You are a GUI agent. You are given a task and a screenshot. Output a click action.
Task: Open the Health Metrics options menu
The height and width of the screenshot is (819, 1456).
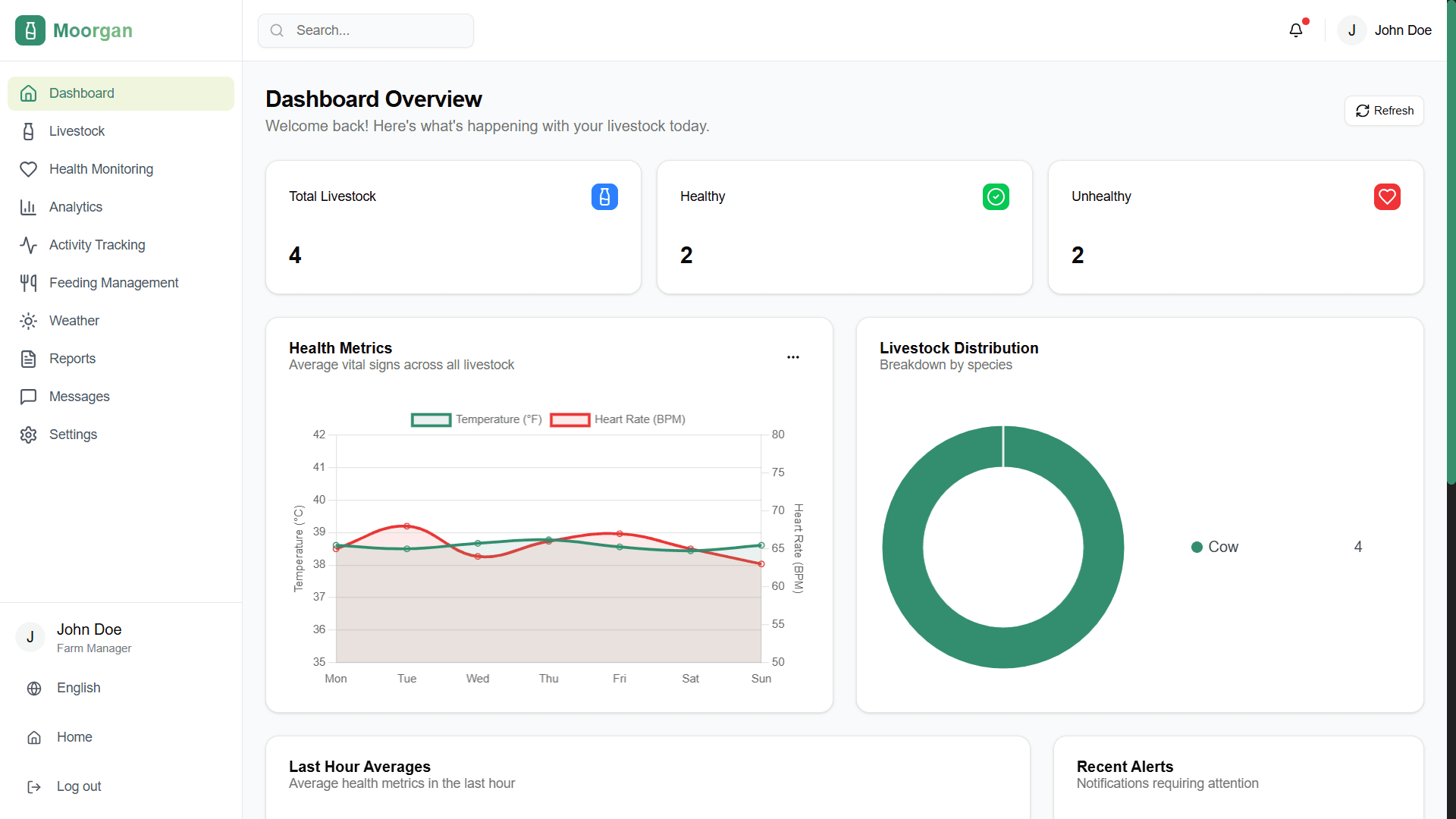(793, 356)
